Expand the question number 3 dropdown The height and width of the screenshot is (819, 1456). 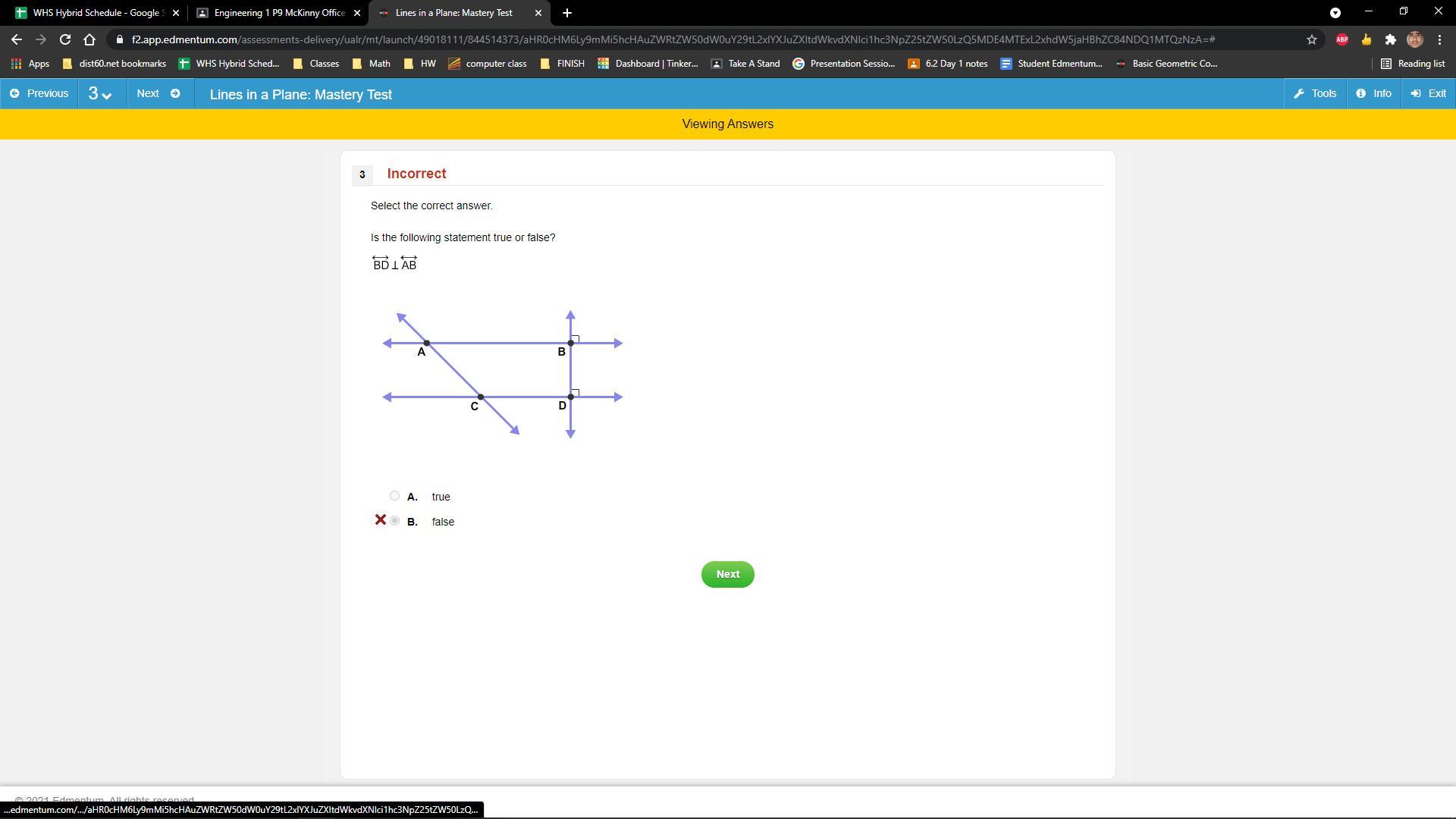click(100, 93)
